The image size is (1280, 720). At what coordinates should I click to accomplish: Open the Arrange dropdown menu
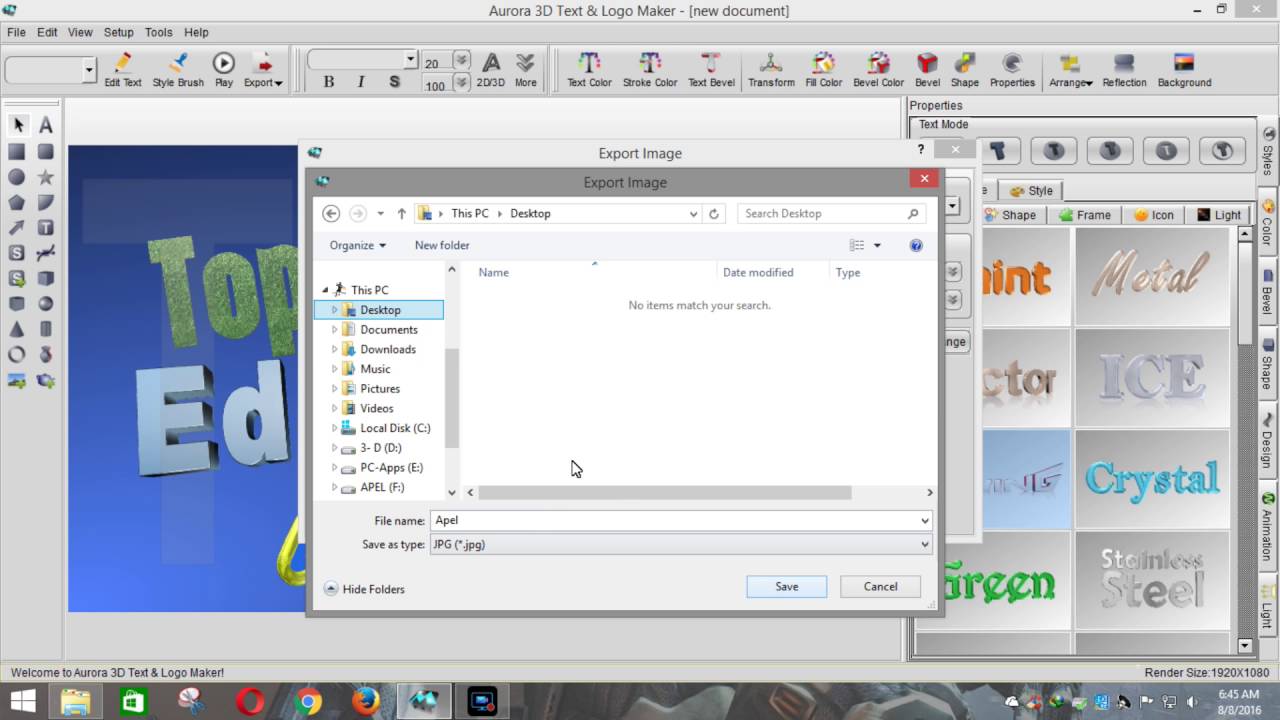click(x=1070, y=71)
